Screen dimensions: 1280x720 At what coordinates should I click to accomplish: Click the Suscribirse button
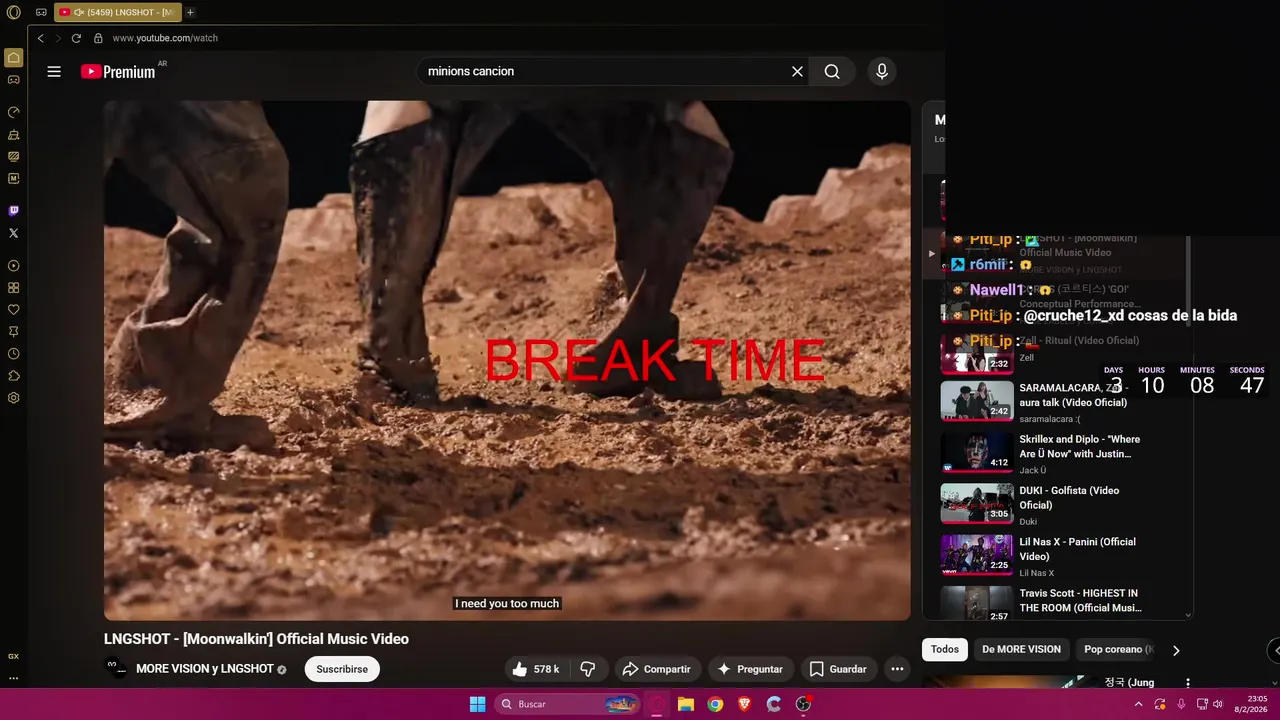(342, 669)
